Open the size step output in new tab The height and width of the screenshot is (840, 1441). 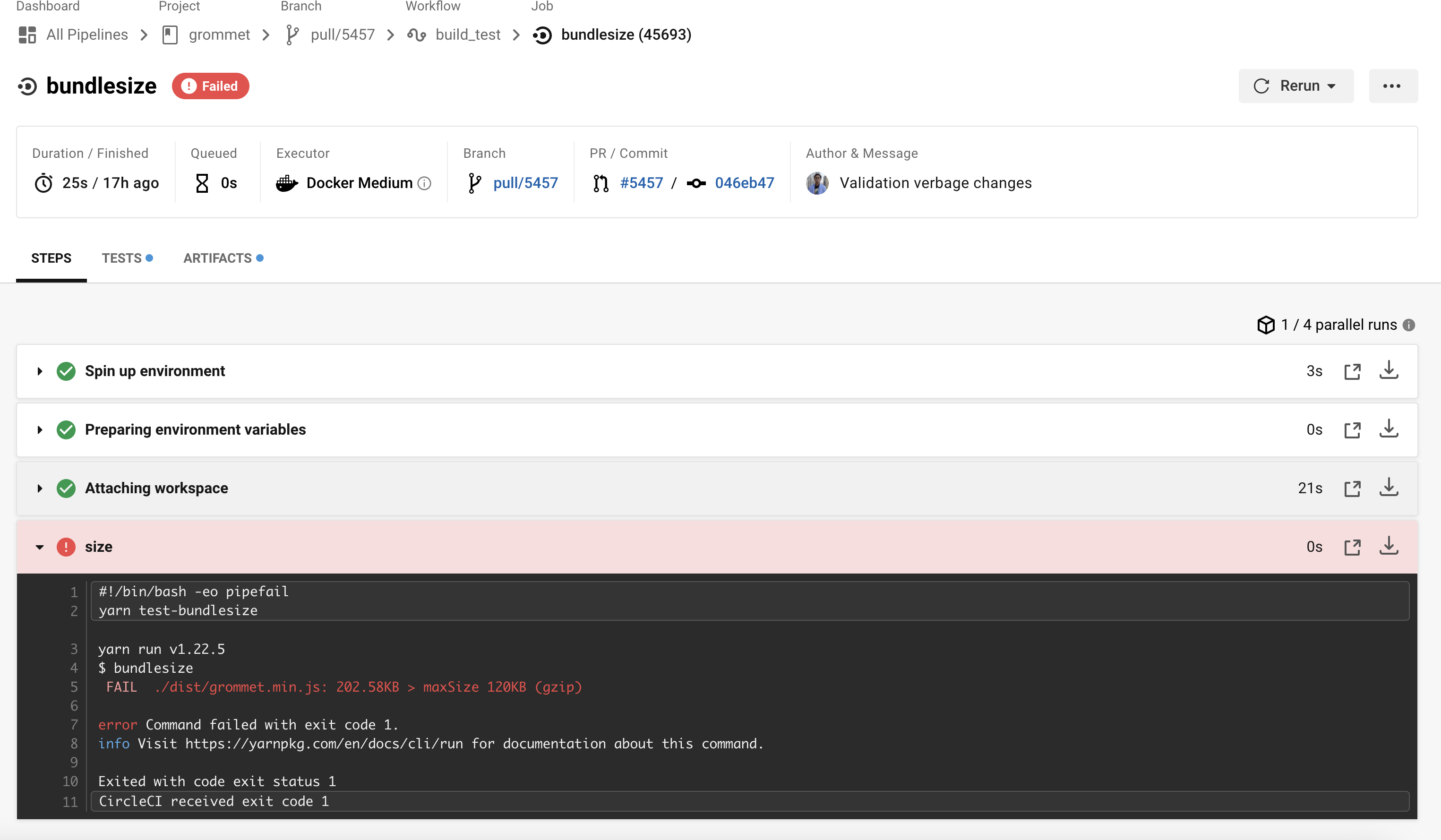point(1352,546)
